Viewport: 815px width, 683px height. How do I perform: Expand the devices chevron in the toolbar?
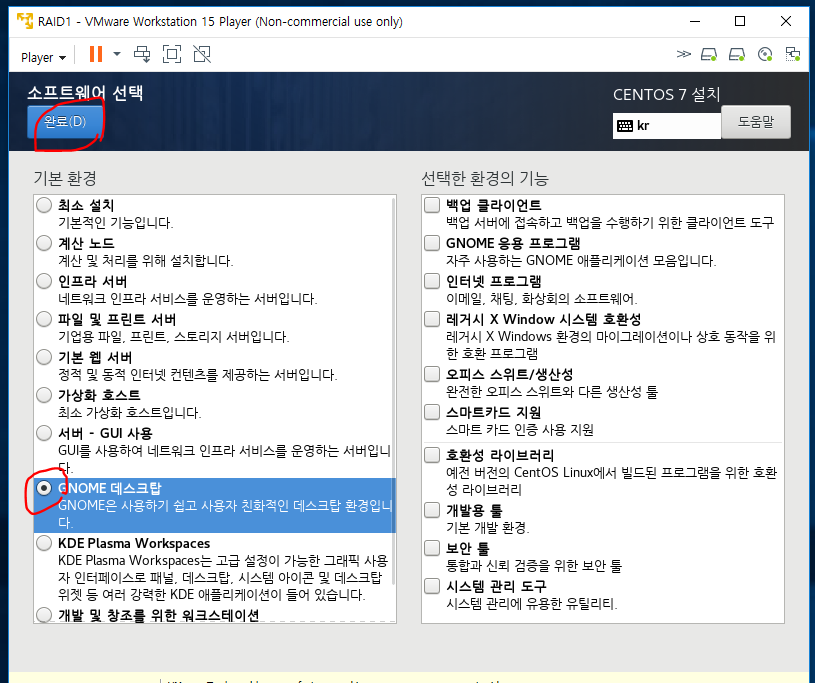[x=683, y=54]
